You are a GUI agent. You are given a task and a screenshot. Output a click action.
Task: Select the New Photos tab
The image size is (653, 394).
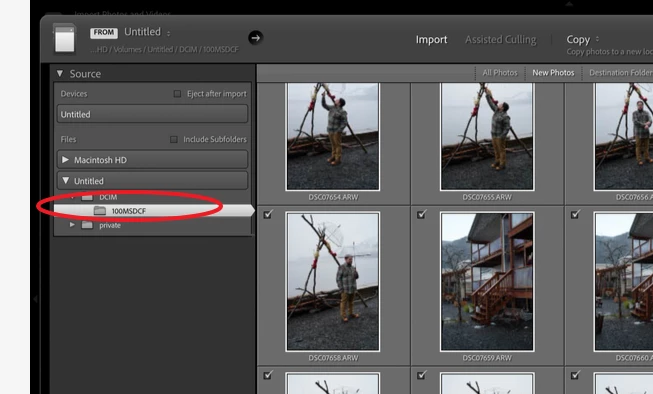(553, 73)
